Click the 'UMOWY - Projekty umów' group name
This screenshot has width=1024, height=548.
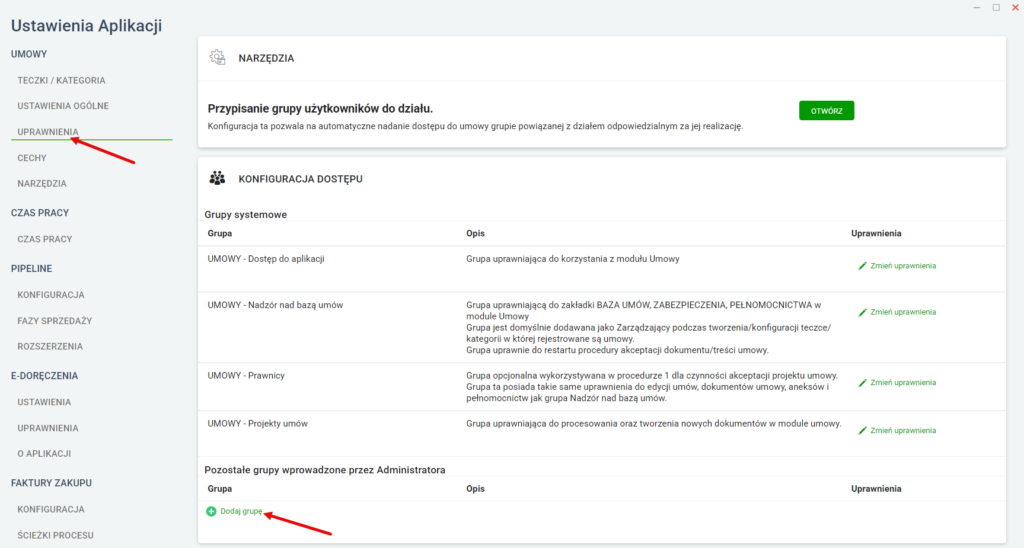[257, 423]
